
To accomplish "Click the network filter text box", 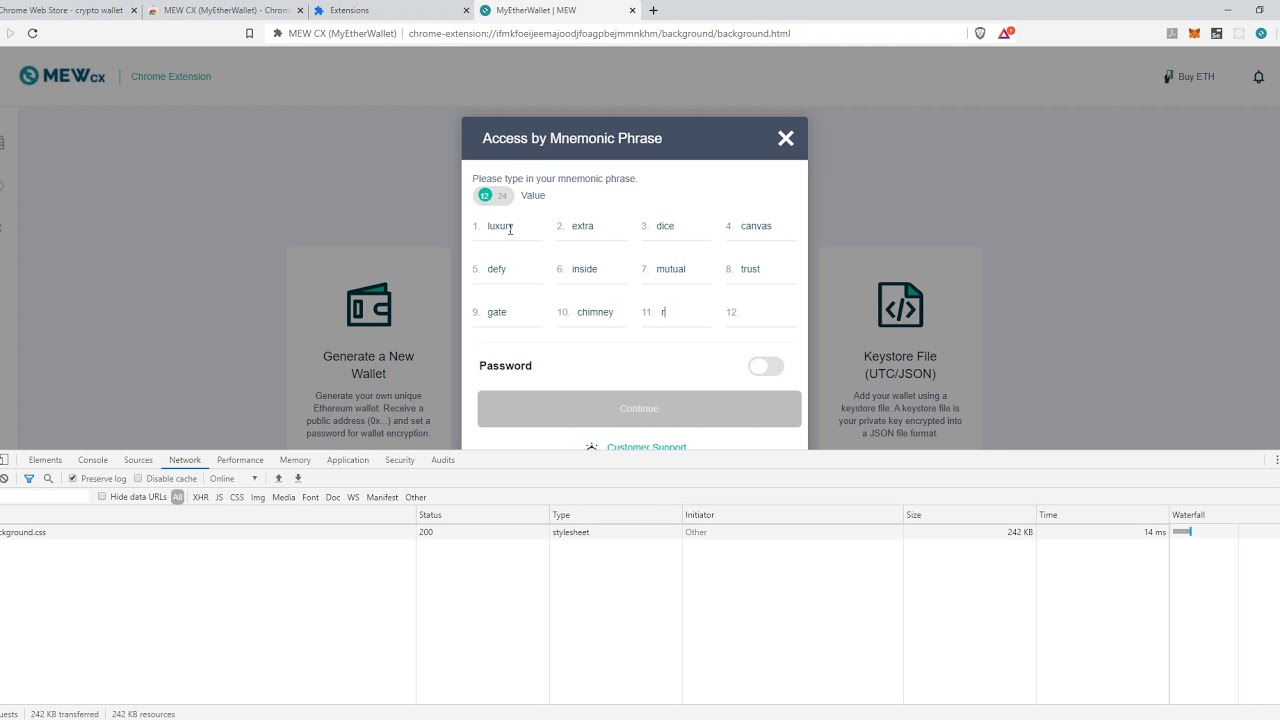I will pyautogui.click(x=45, y=497).
